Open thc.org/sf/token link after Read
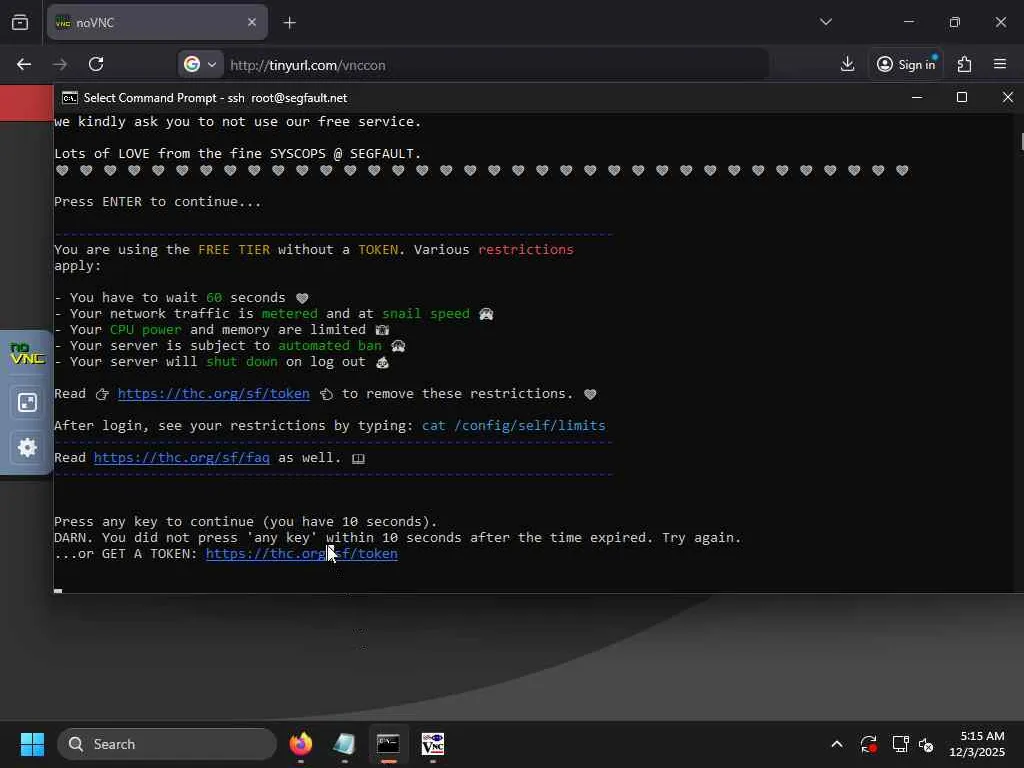The image size is (1024, 768). click(214, 394)
